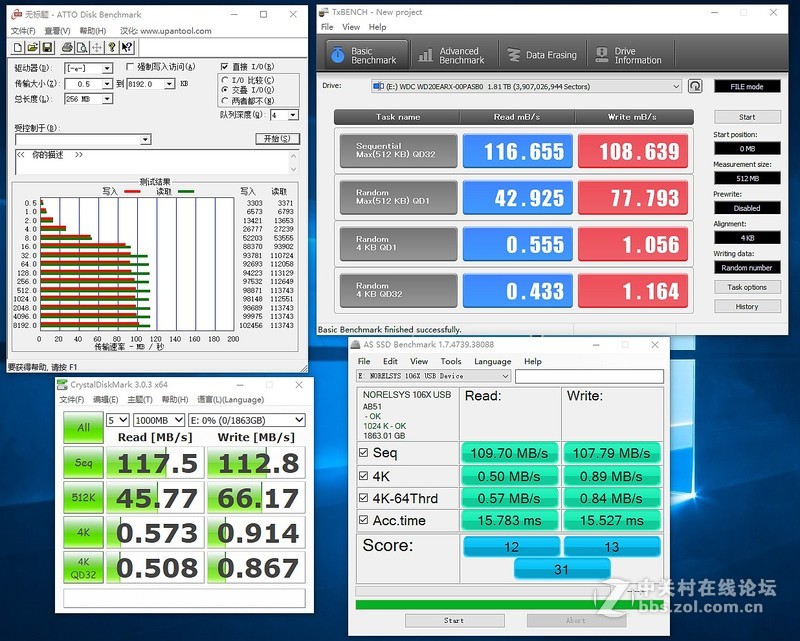
Task: Enable forced write access in ATTO
Action: (129, 67)
